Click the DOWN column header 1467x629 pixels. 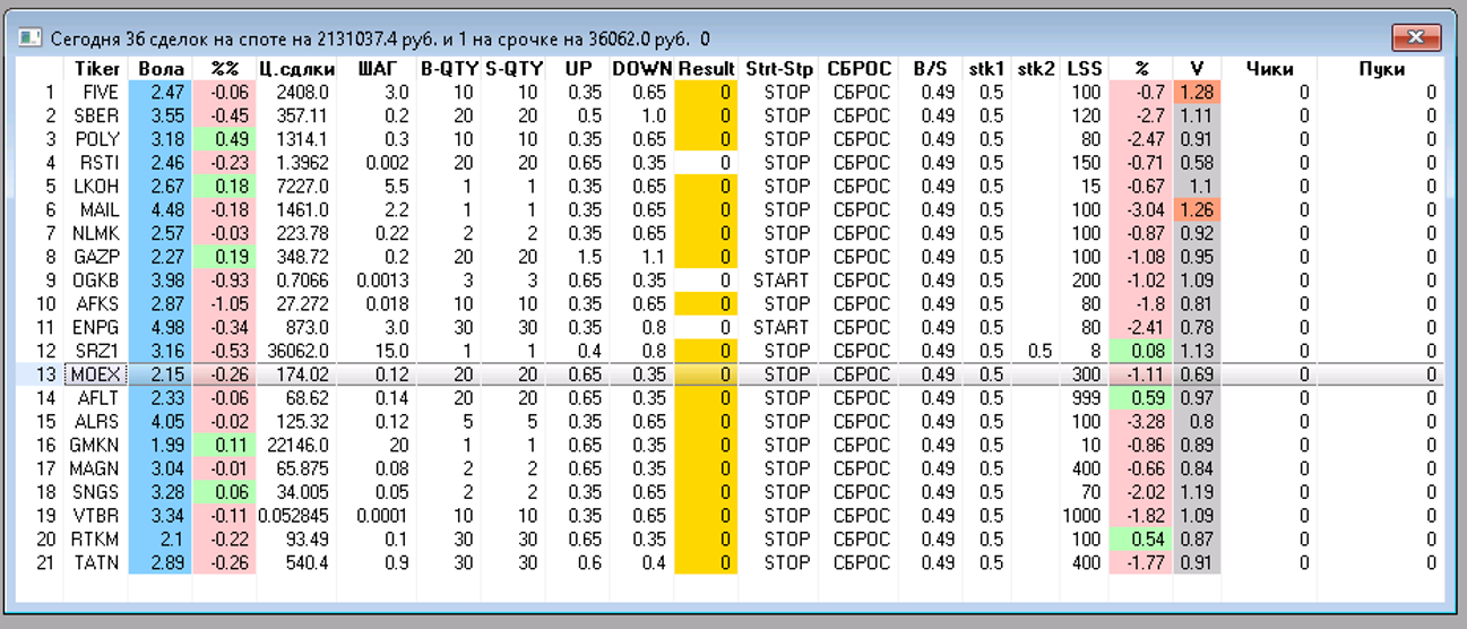[x=642, y=69]
